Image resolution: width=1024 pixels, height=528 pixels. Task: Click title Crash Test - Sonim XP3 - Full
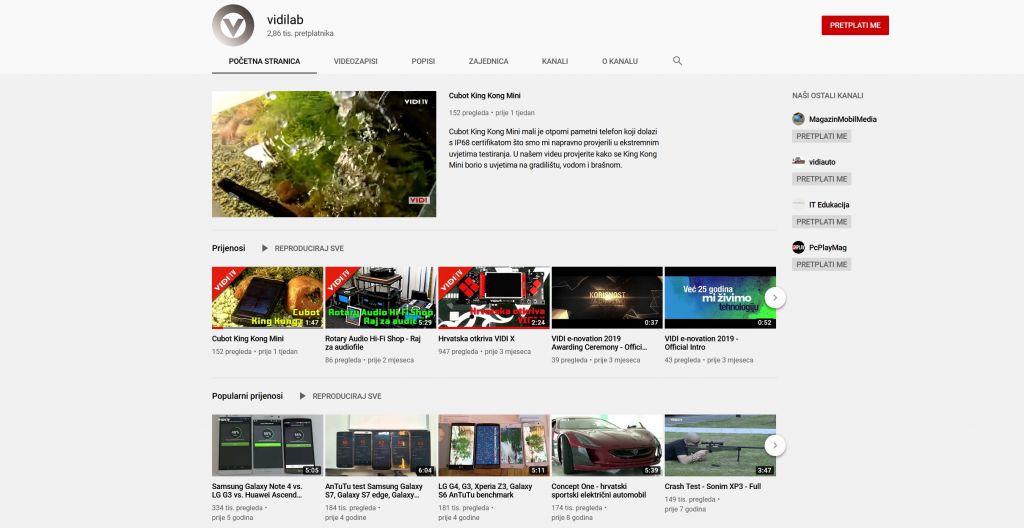[x=712, y=487]
